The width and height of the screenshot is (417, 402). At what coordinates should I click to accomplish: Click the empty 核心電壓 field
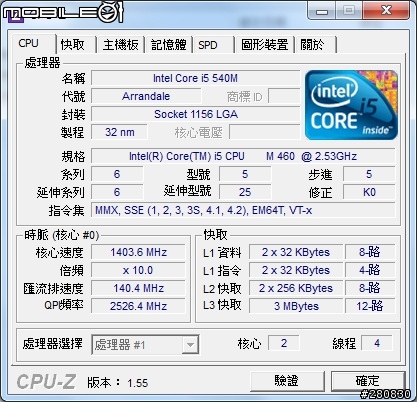tap(265, 132)
